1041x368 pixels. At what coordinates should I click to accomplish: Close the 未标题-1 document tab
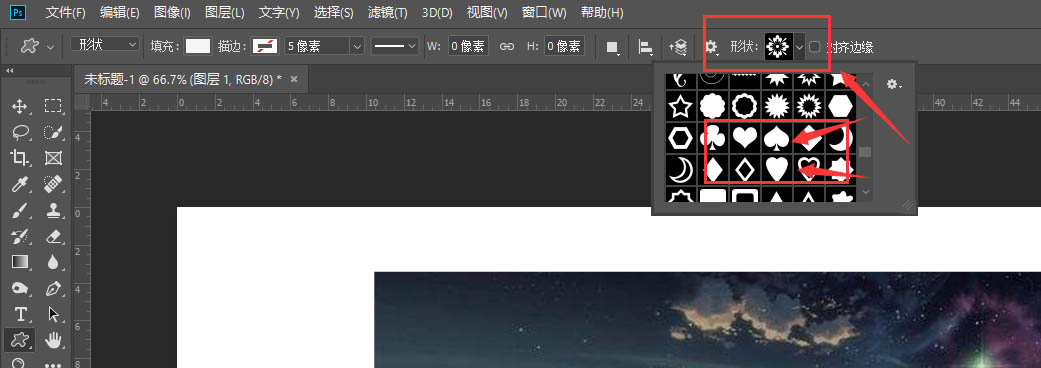click(x=294, y=79)
